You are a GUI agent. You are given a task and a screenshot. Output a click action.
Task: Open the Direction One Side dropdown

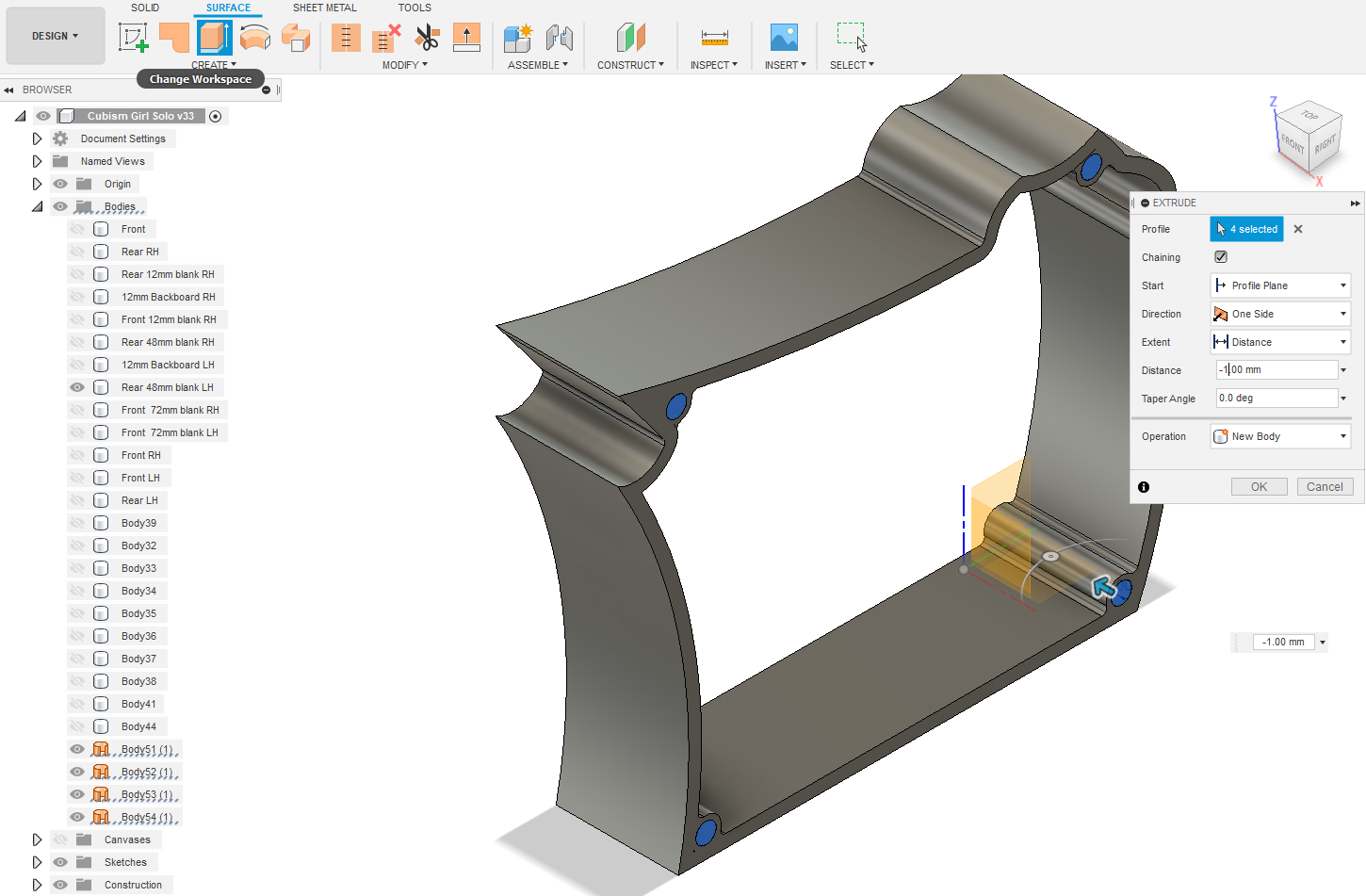click(x=1280, y=314)
